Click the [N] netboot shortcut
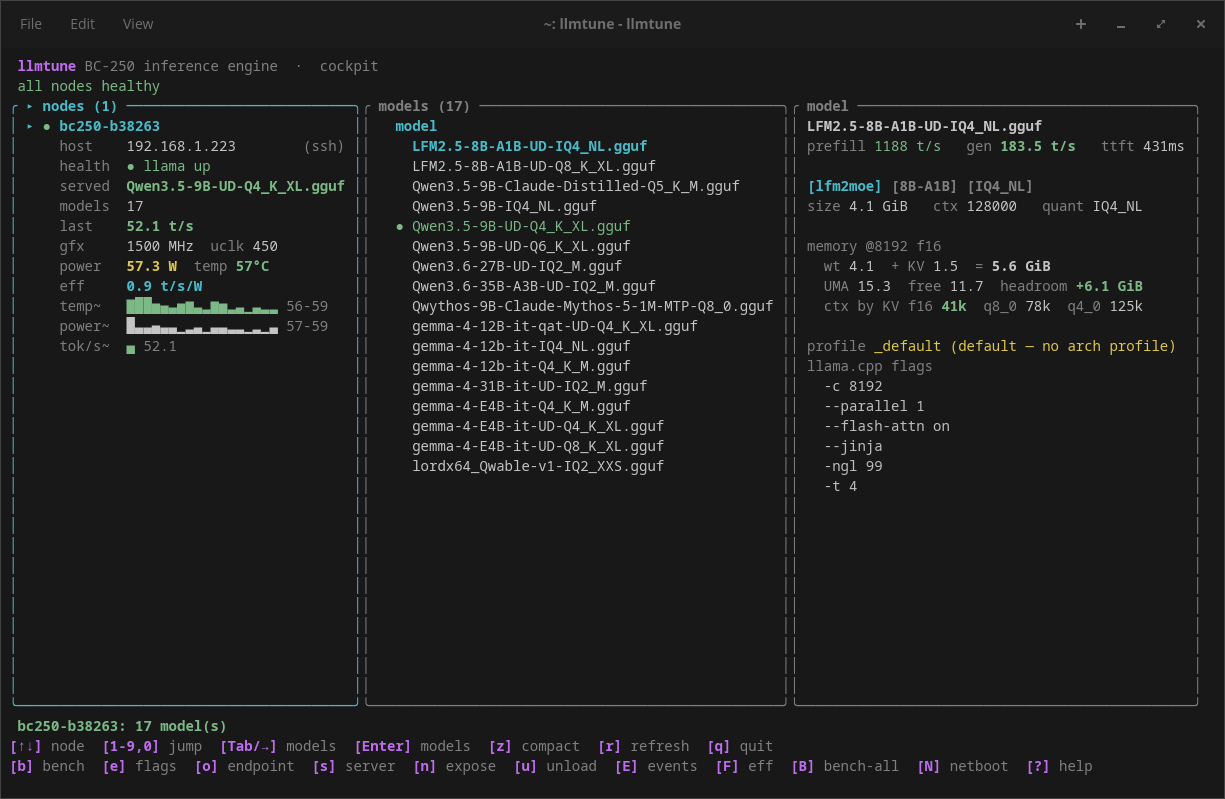 963,766
